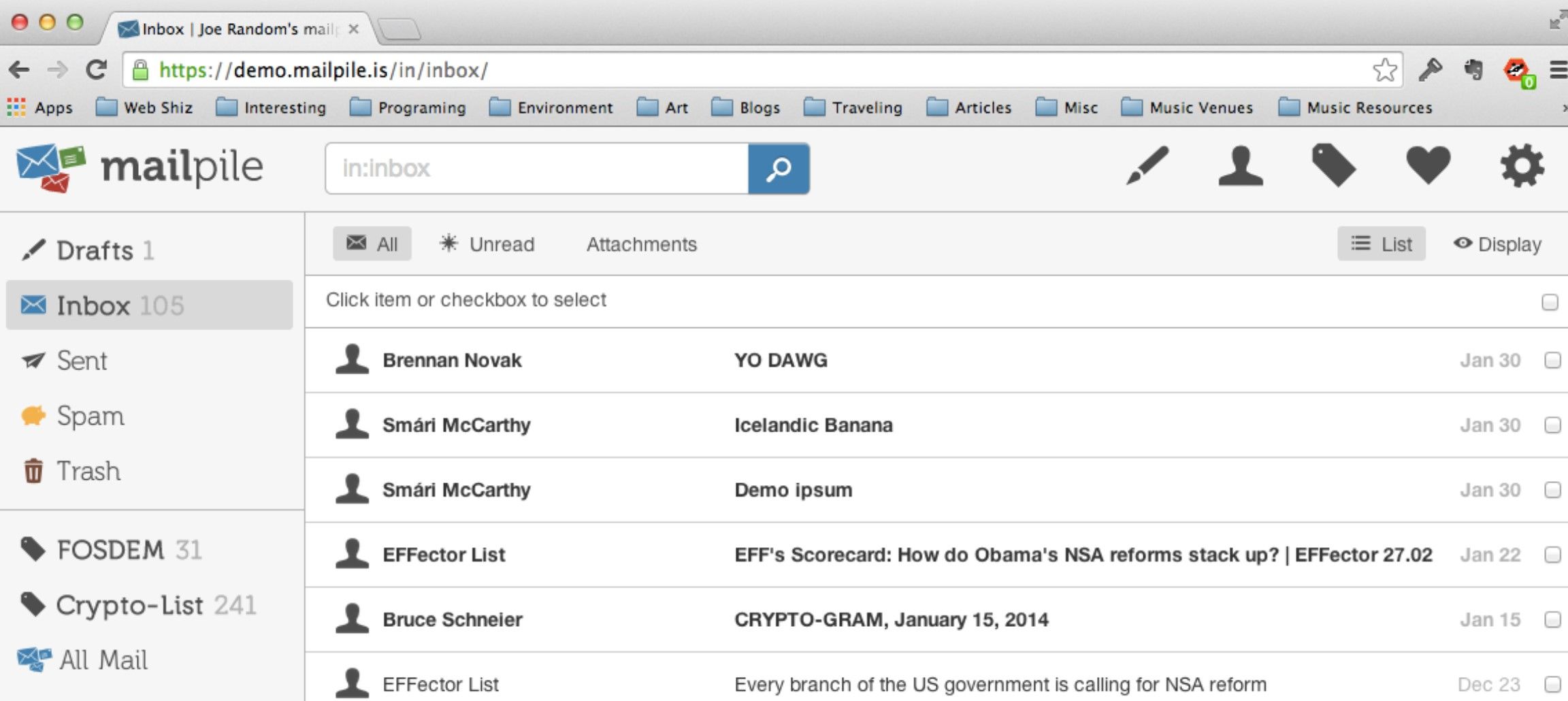Click the heart icon in header
Screen dimensions: 1568x701
1428,165
